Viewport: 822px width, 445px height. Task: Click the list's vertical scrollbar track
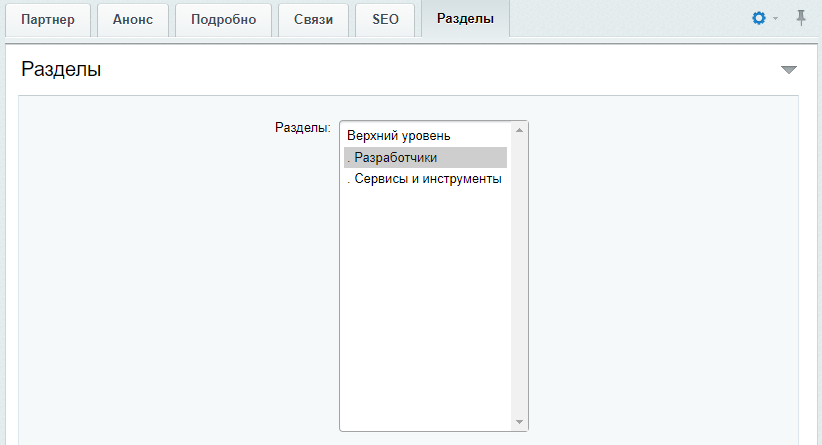pos(519,276)
